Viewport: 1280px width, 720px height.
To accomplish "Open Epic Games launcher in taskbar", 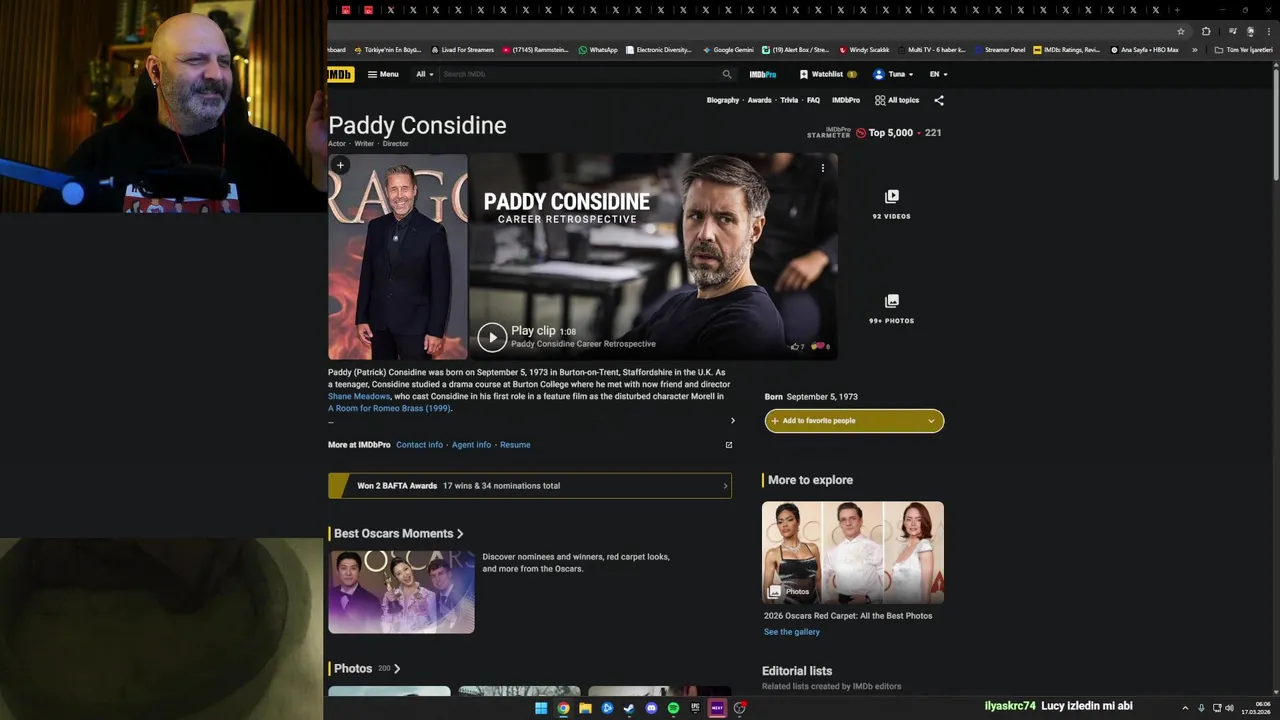I will [695, 708].
